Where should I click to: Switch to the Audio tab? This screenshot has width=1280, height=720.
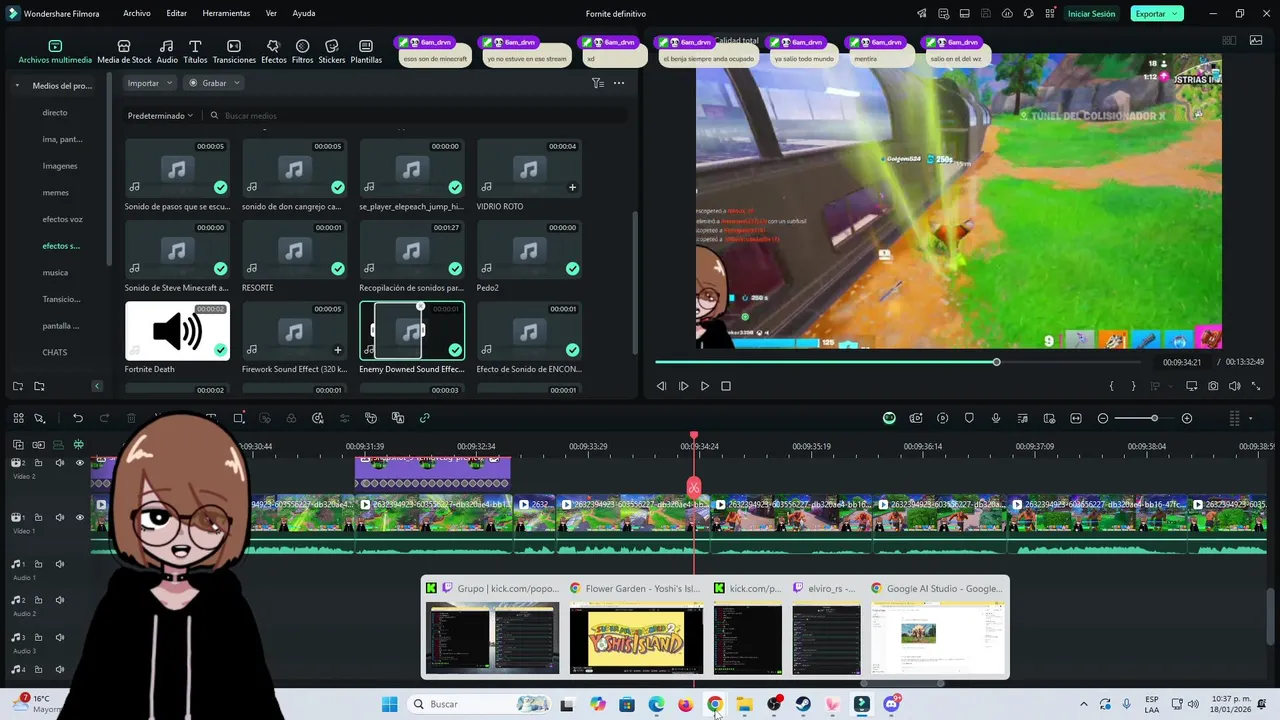click(x=166, y=52)
